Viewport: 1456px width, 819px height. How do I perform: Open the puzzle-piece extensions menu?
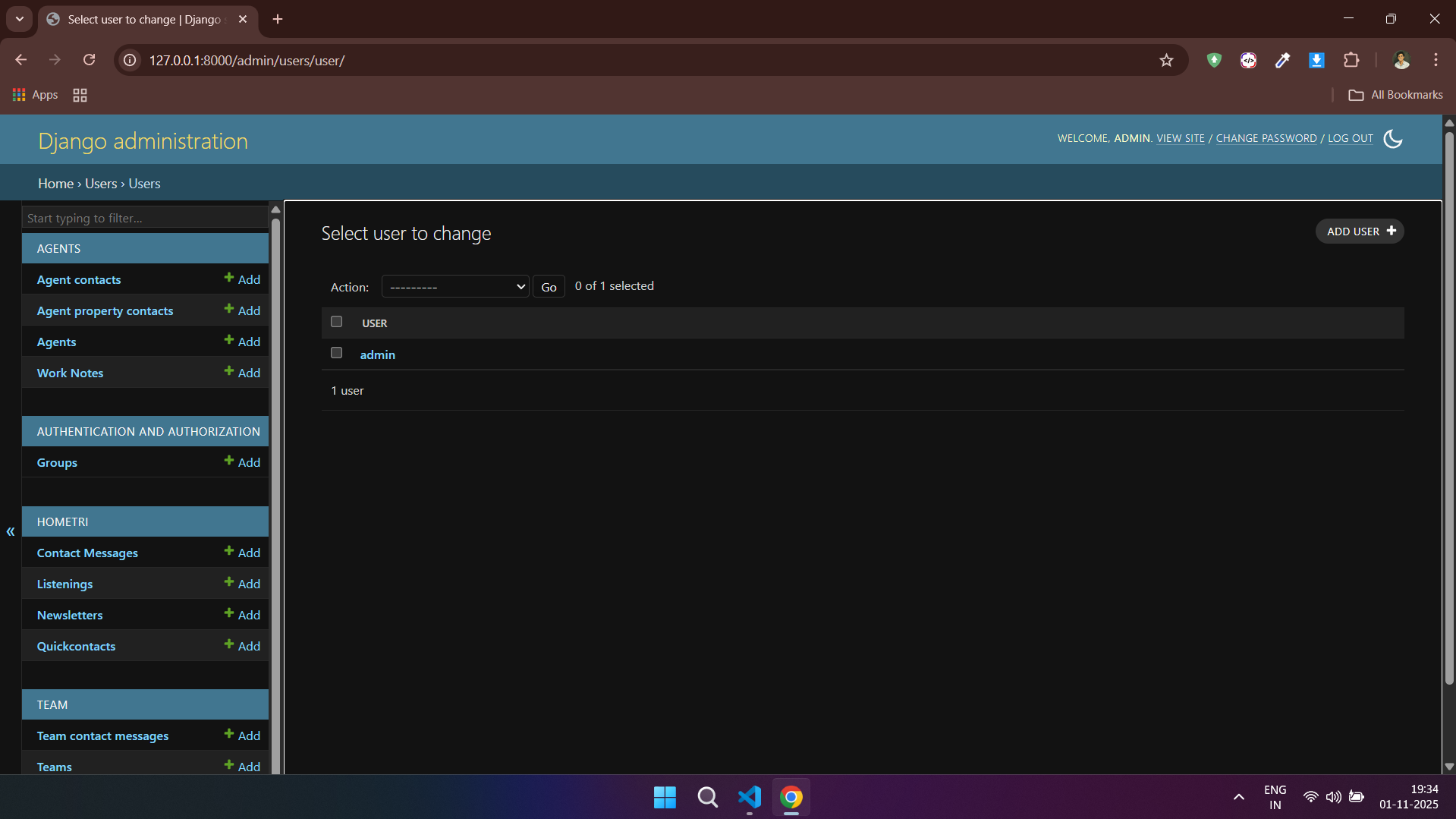pos(1351,60)
